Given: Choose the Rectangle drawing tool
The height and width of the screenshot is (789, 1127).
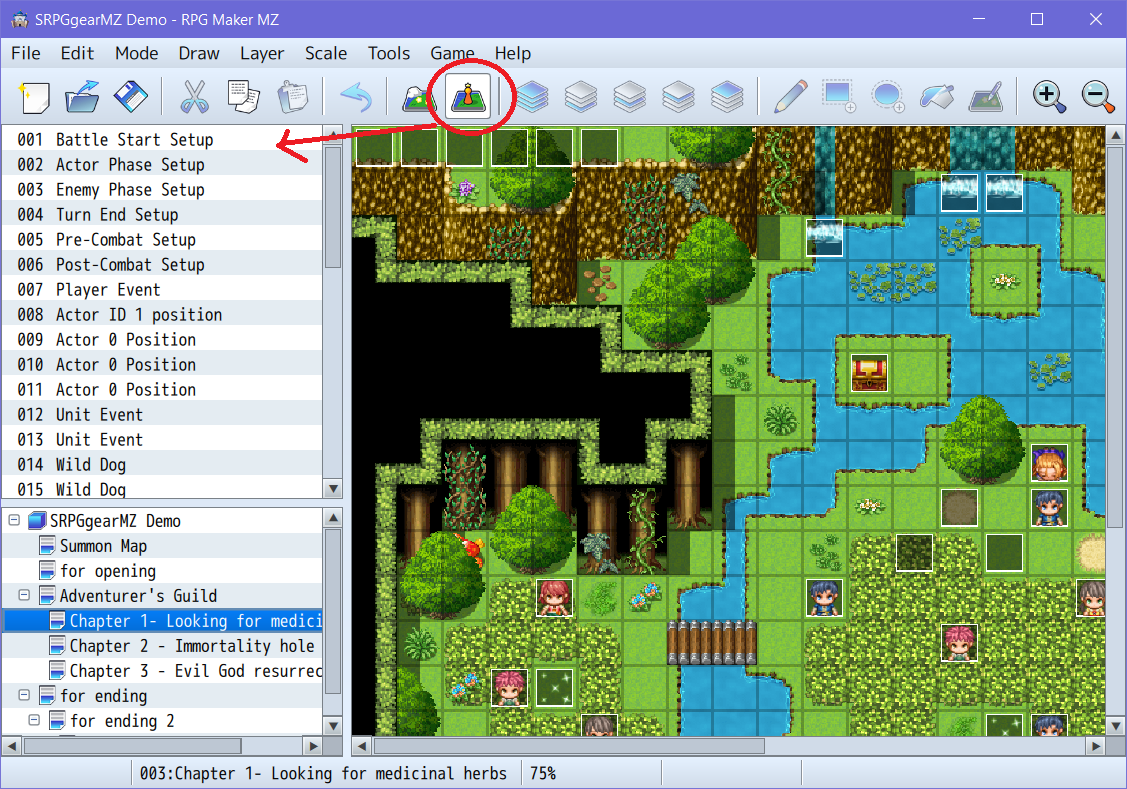Looking at the screenshot, I should (840, 96).
